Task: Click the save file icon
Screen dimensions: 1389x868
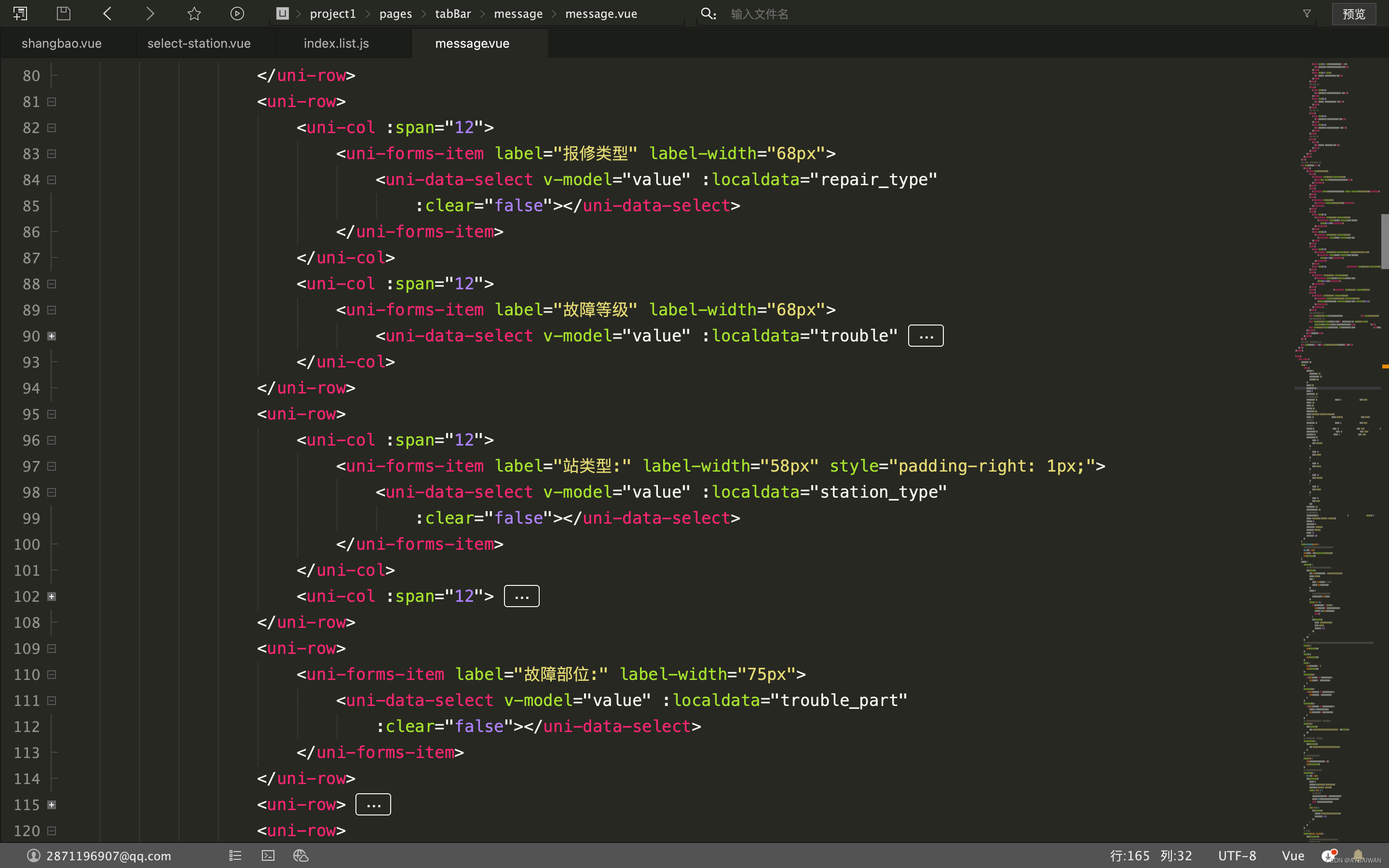Action: pos(64,13)
